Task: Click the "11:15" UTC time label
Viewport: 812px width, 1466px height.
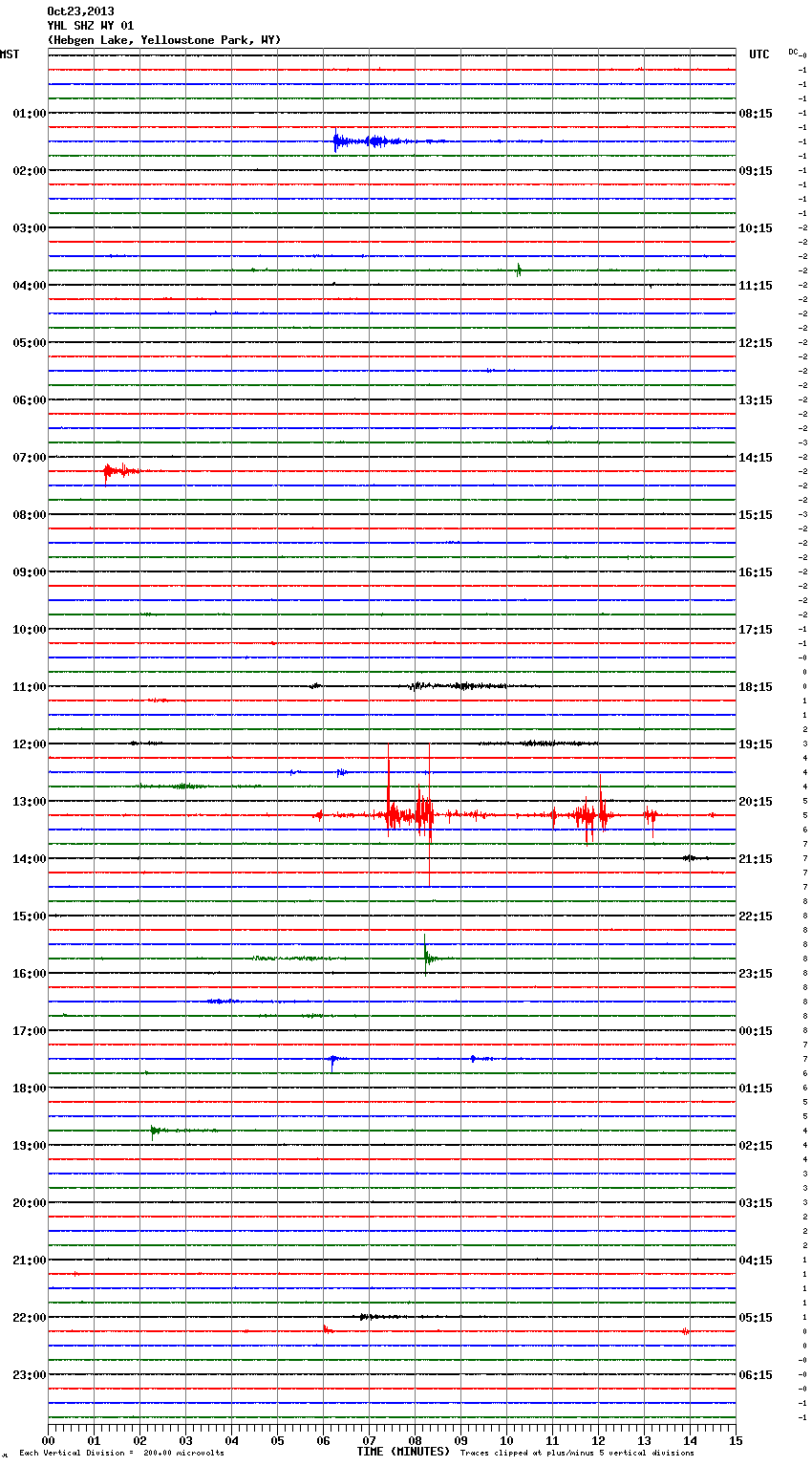Action: pos(756,286)
